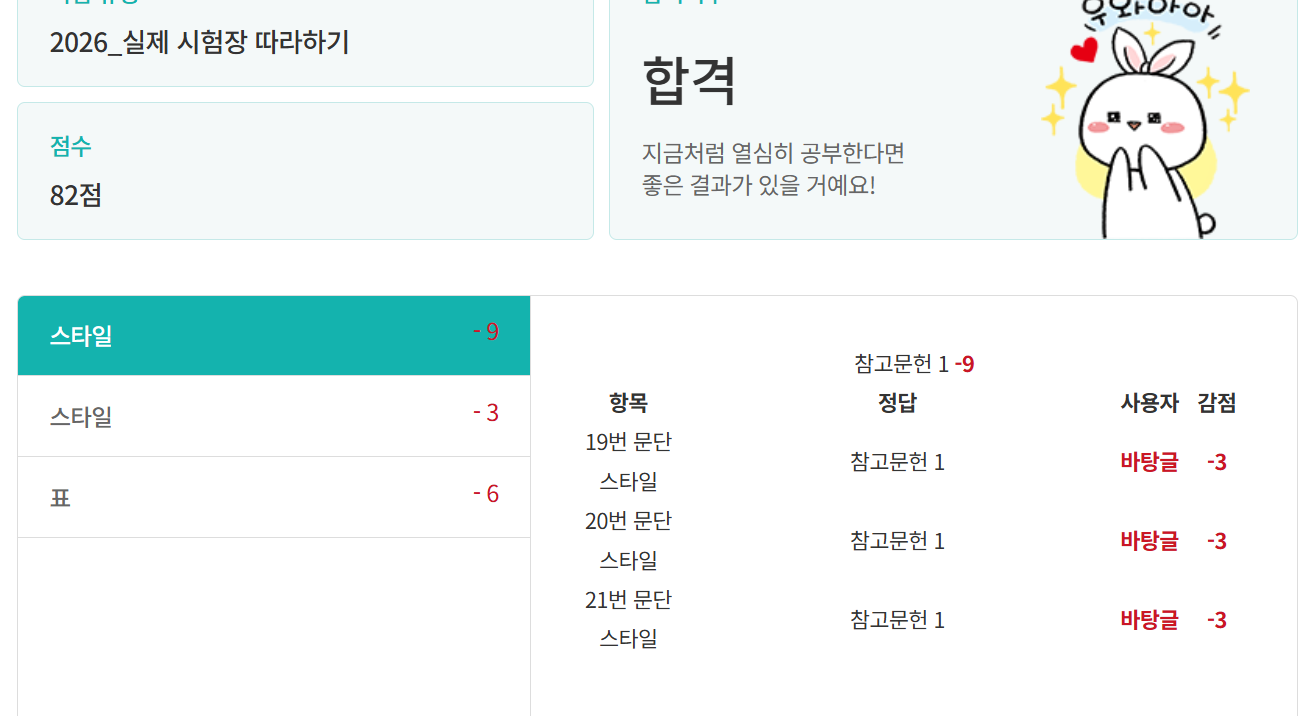Click the 참고문헌 1 -9 section heading
Image resolution: width=1307 pixels, height=716 pixels.
(x=914, y=364)
